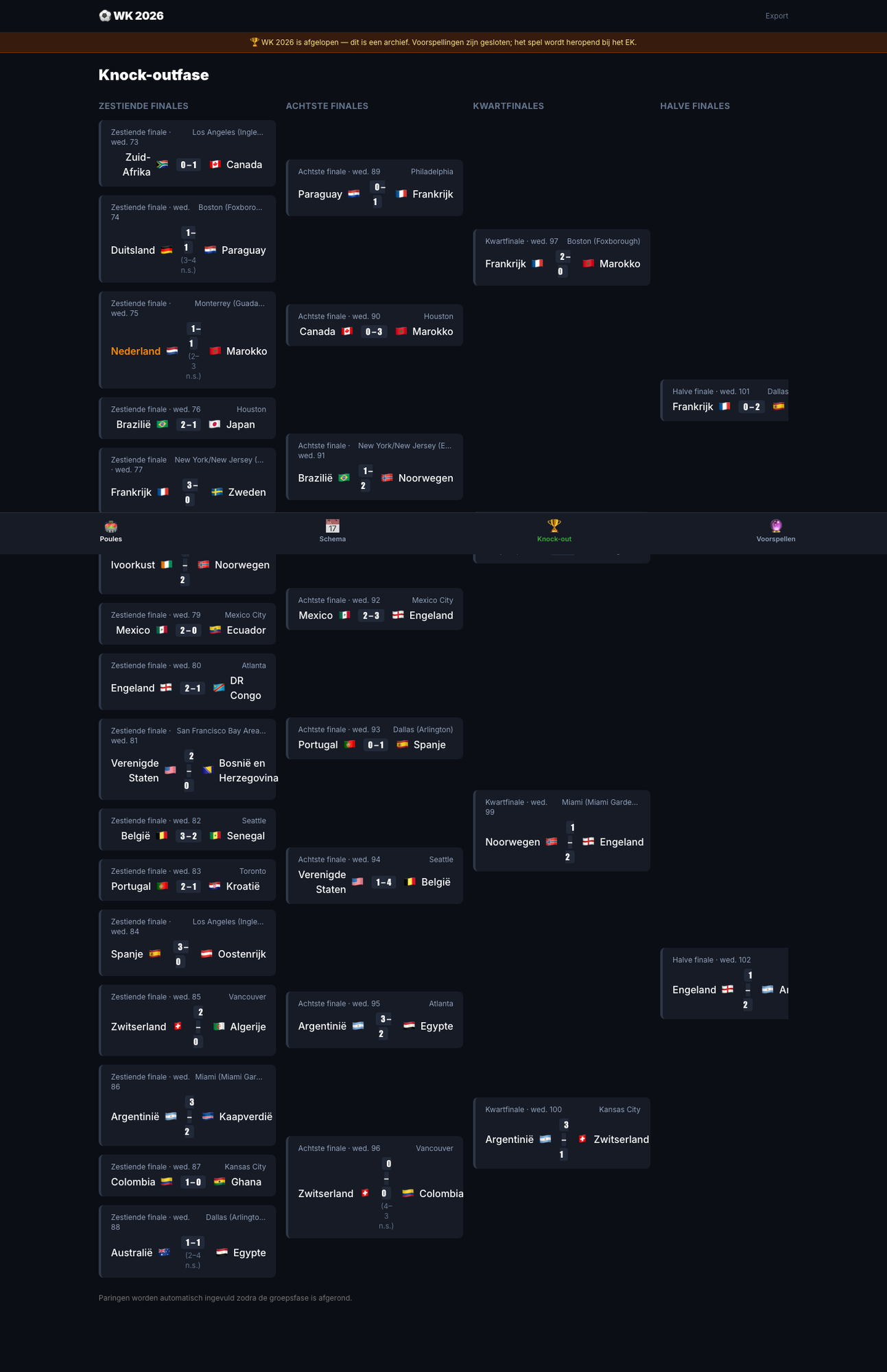
Task: Open the Halve finale match 101 card
Action: click(x=724, y=400)
